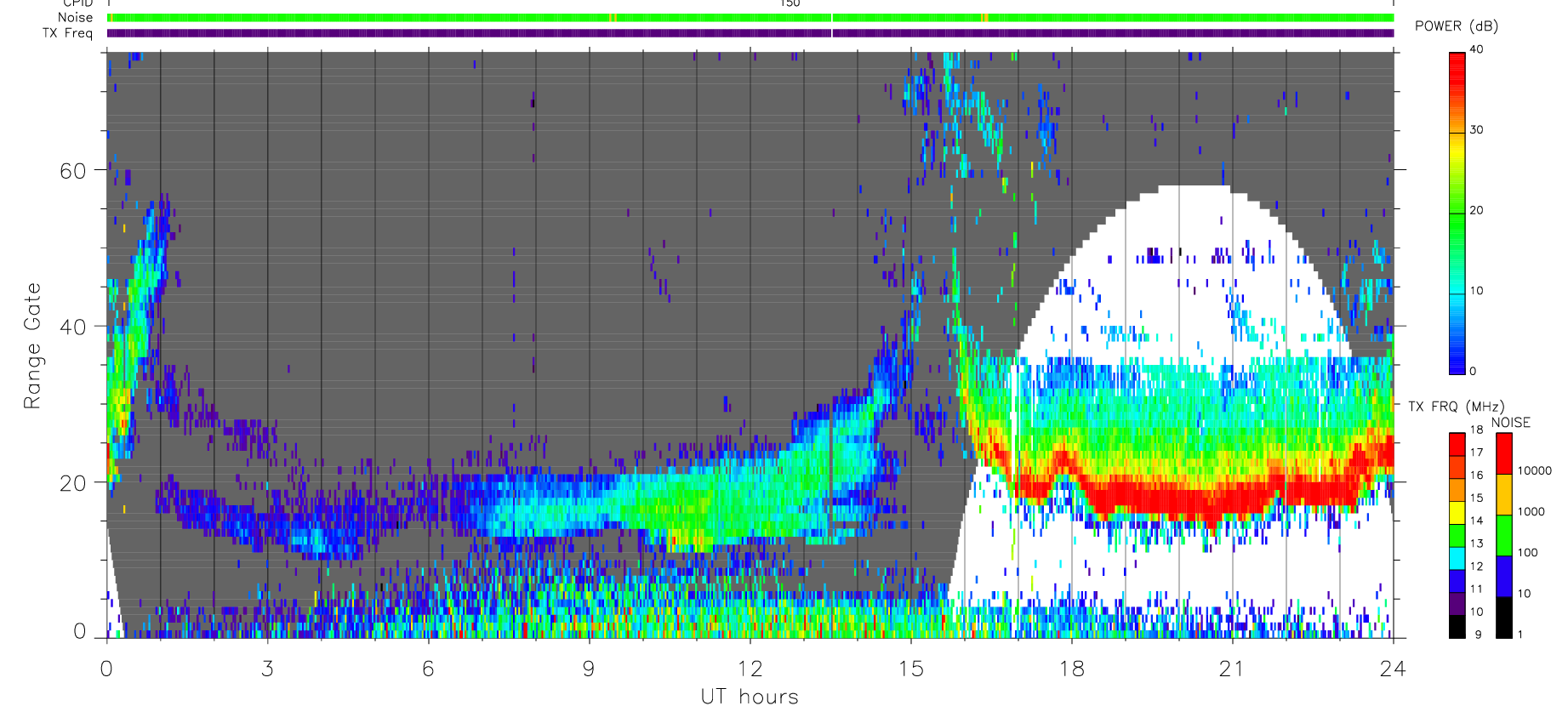Image resolution: width=1568 pixels, height=723 pixels.
Task: Select the 1000 value beside NOISE bar
Action: pyautogui.click(x=1531, y=511)
